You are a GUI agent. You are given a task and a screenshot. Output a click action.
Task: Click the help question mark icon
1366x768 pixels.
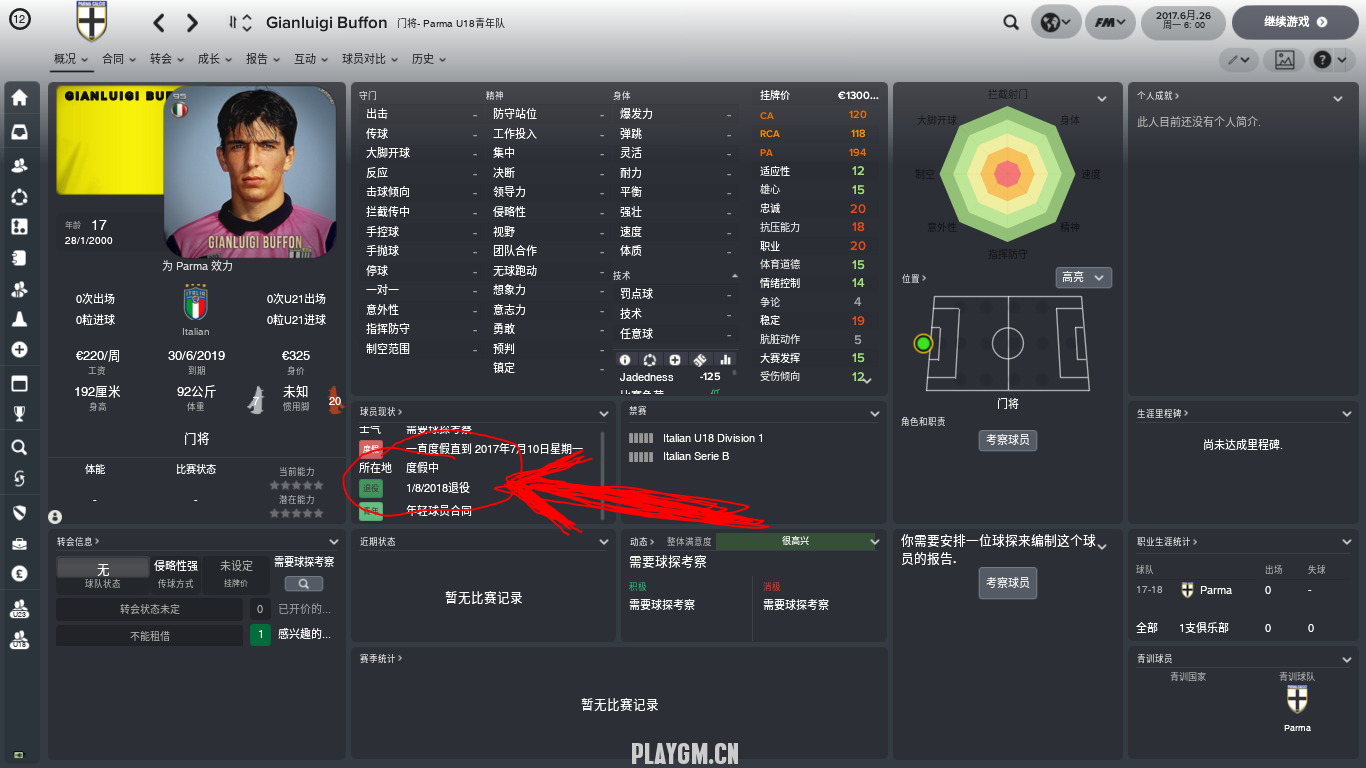coord(1329,60)
